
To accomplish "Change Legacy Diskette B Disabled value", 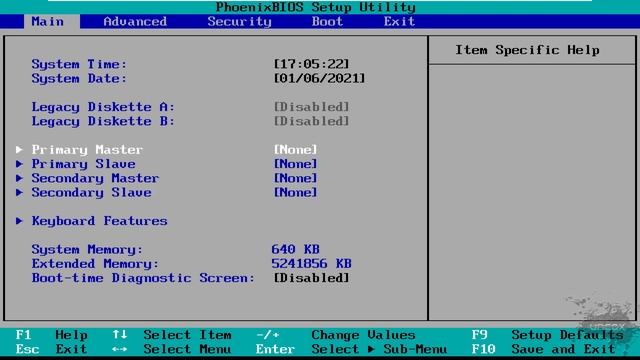I will tap(311, 121).
